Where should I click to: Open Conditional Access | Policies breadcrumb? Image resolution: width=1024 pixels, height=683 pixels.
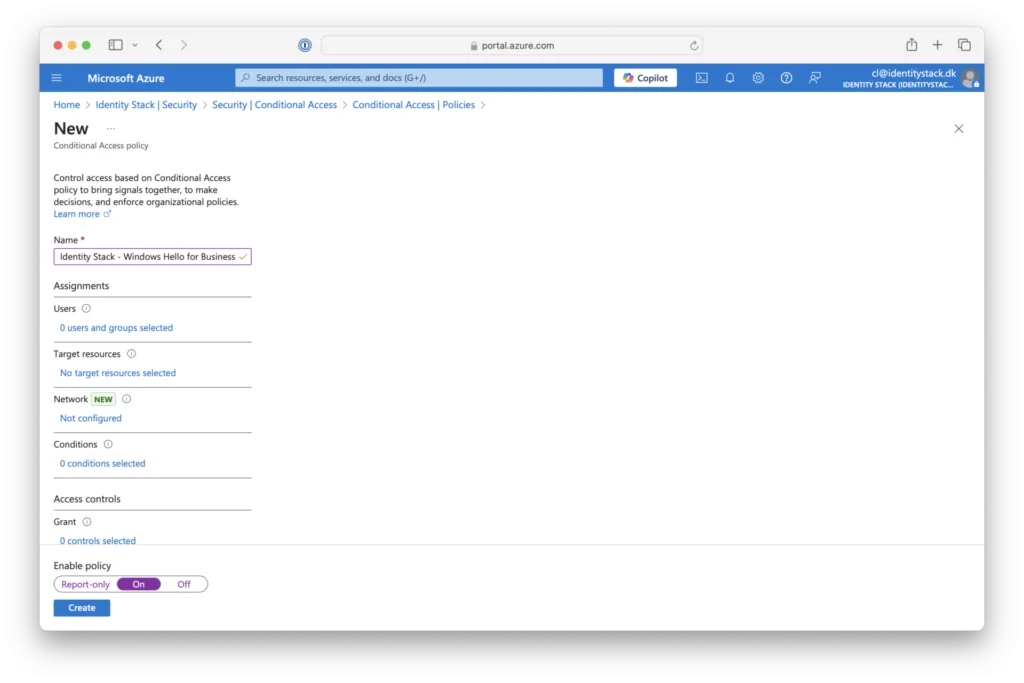click(x=413, y=104)
